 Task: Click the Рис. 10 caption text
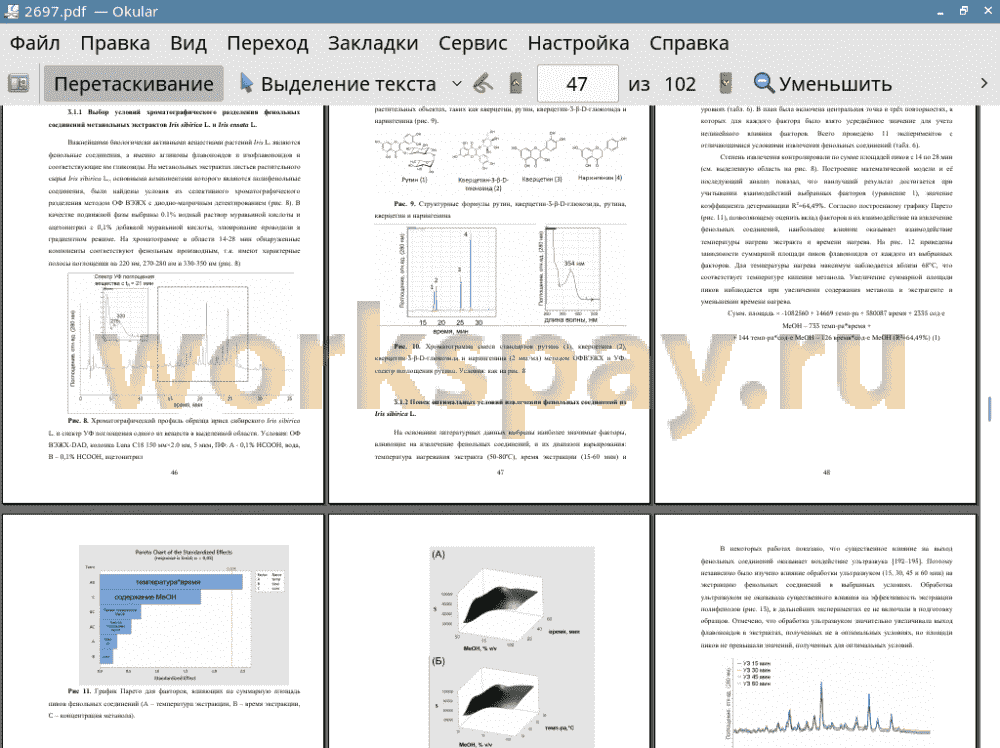500,358
